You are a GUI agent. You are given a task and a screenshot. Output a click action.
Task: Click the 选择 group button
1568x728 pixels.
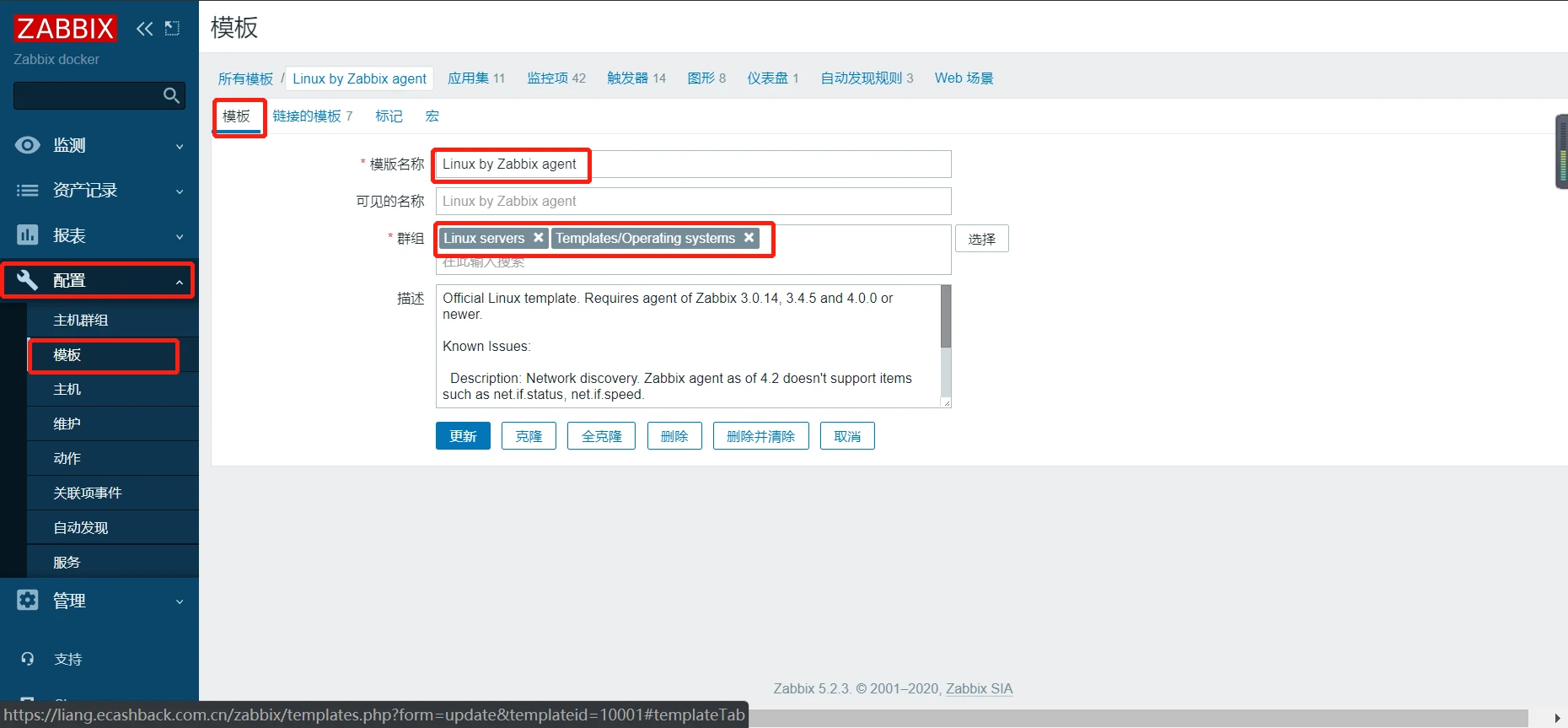(x=981, y=239)
